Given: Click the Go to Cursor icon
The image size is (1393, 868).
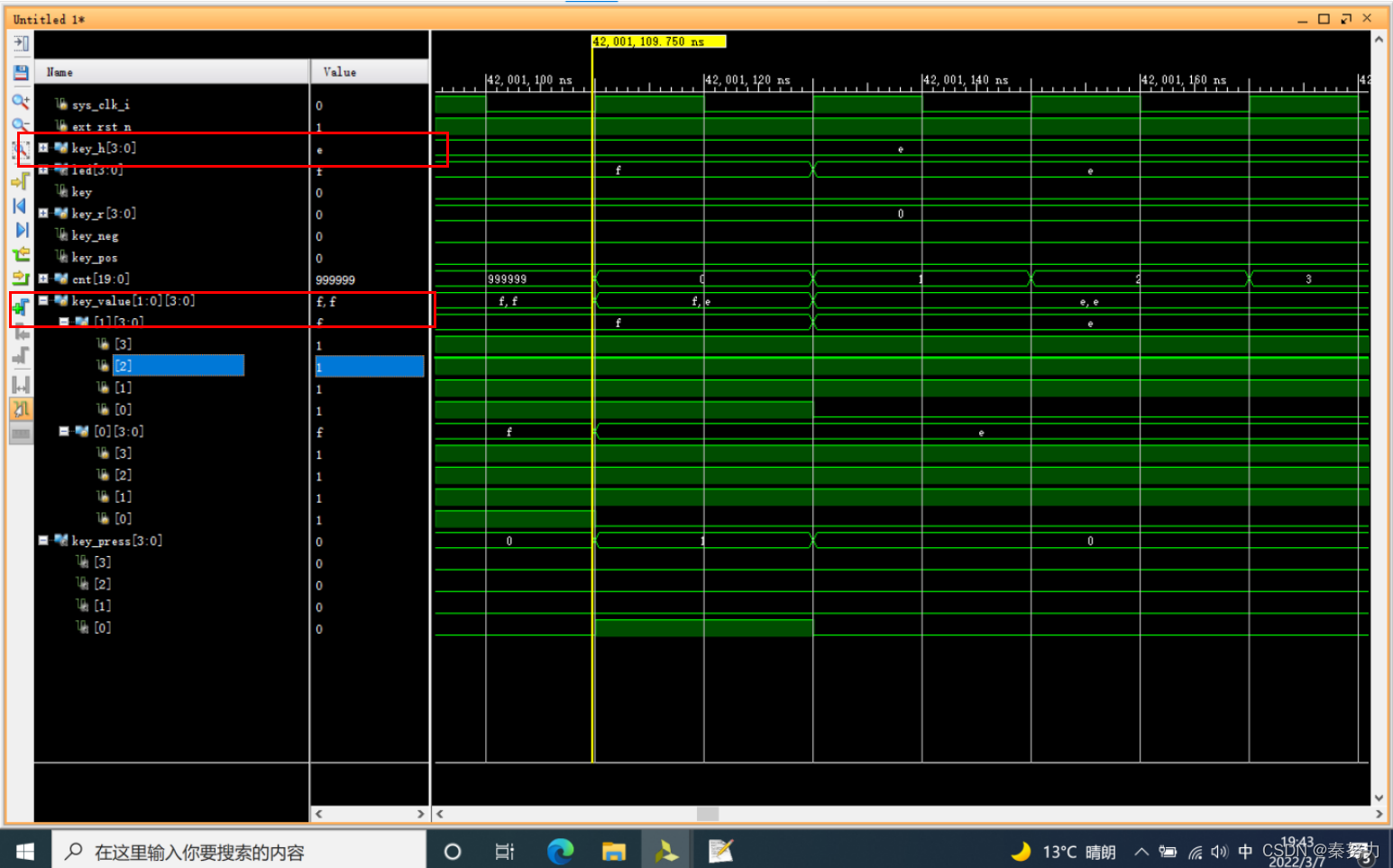Looking at the screenshot, I should pos(21,182).
